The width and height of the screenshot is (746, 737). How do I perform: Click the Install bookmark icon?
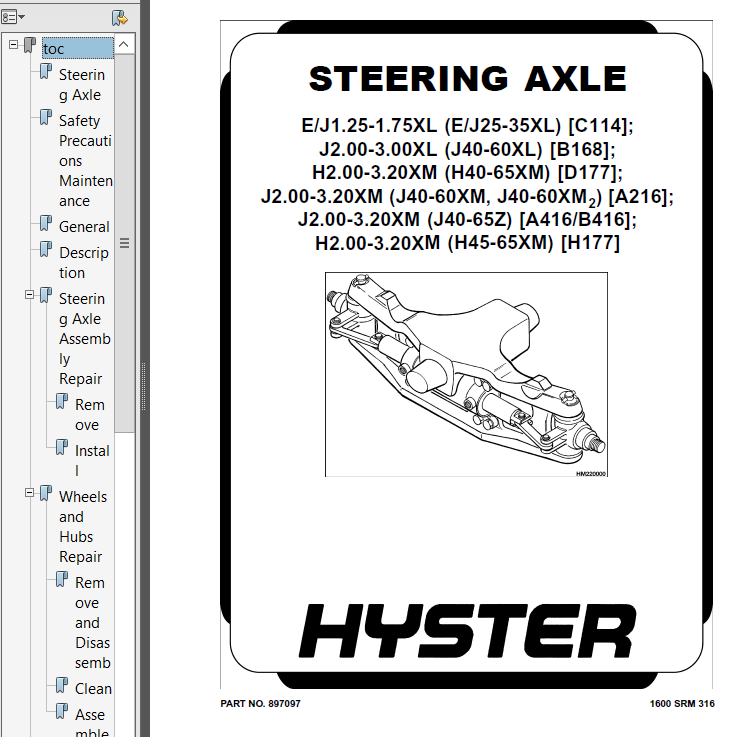[62, 447]
